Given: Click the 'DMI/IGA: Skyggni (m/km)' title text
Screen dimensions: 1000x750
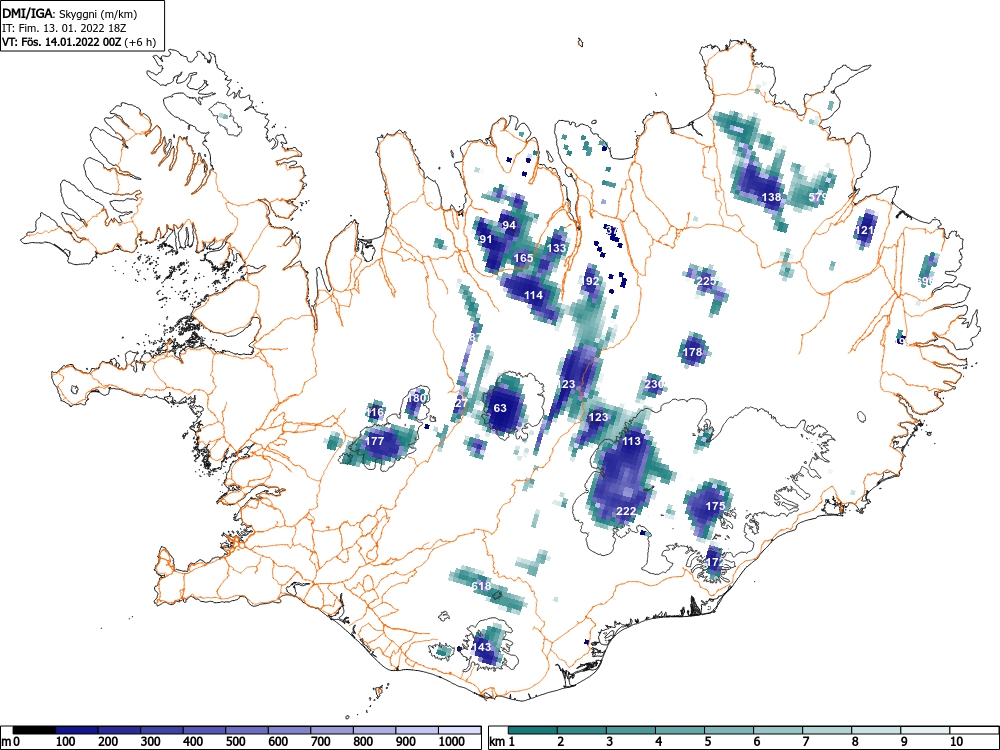Looking at the screenshot, I should pyautogui.click(x=70, y=13).
